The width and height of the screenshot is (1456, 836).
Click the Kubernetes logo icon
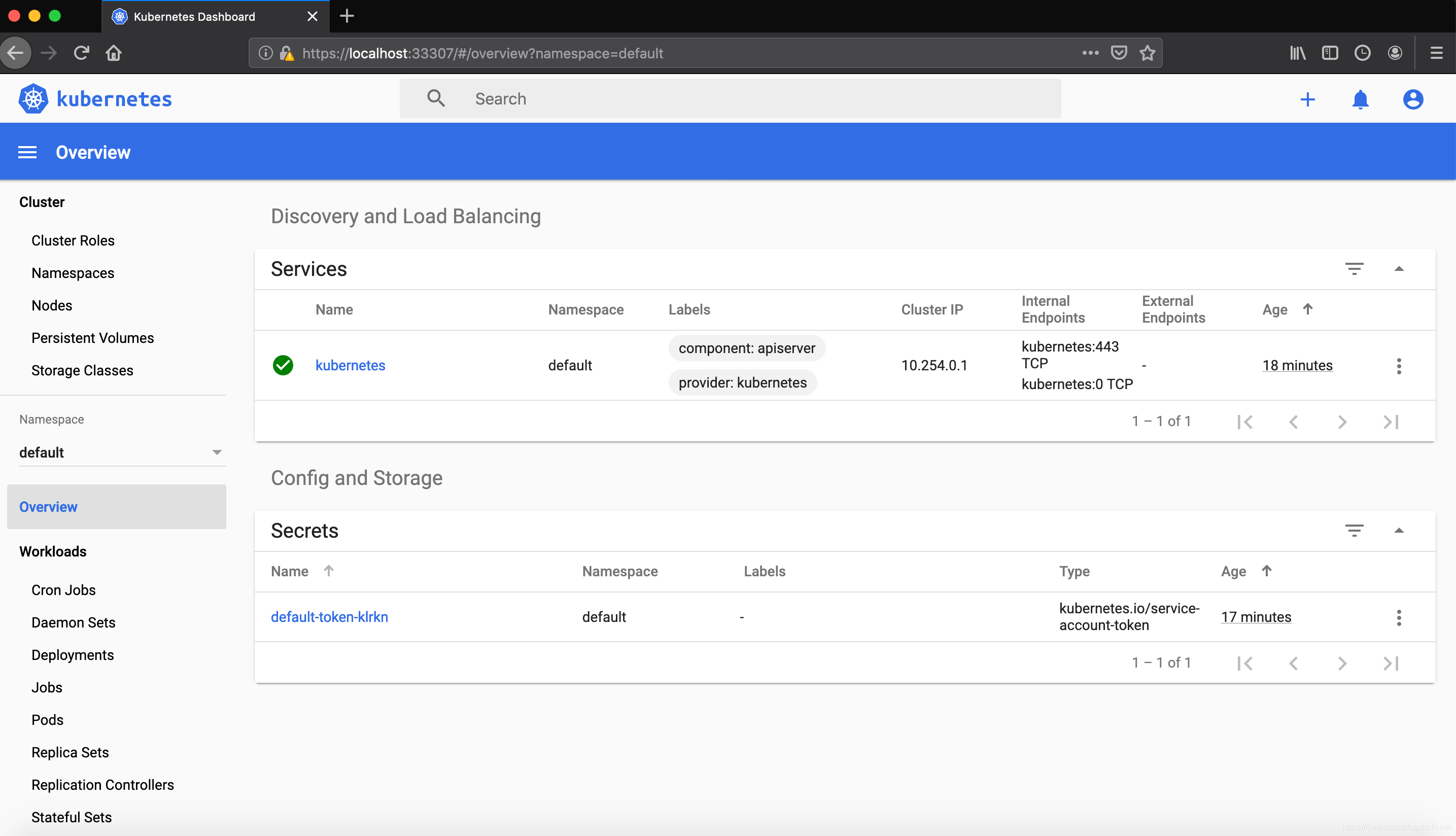33,99
